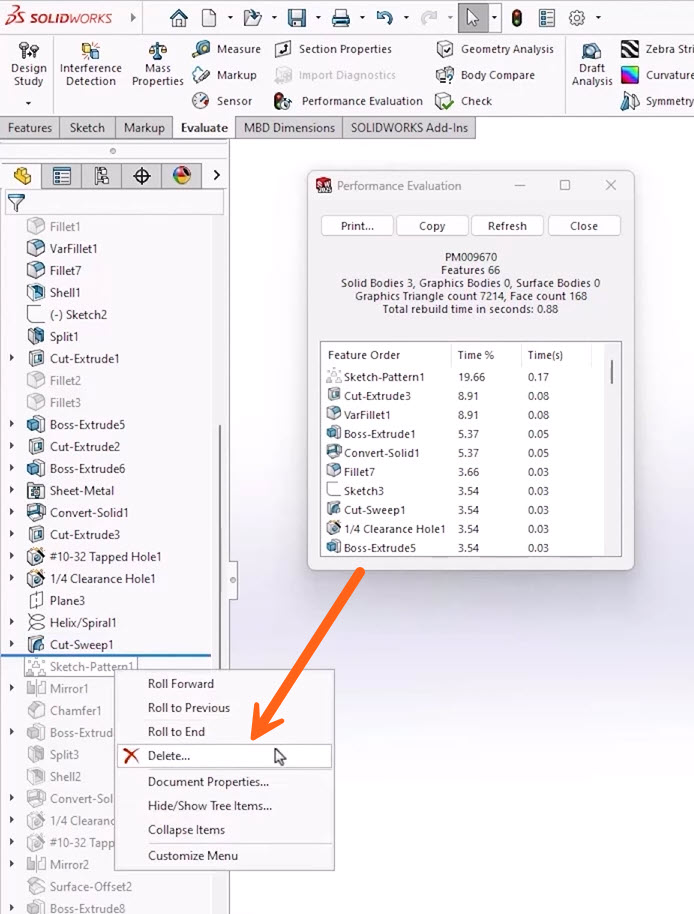Toggle the Select cursor tool
Image resolution: width=694 pixels, height=914 pixels.
(473, 18)
